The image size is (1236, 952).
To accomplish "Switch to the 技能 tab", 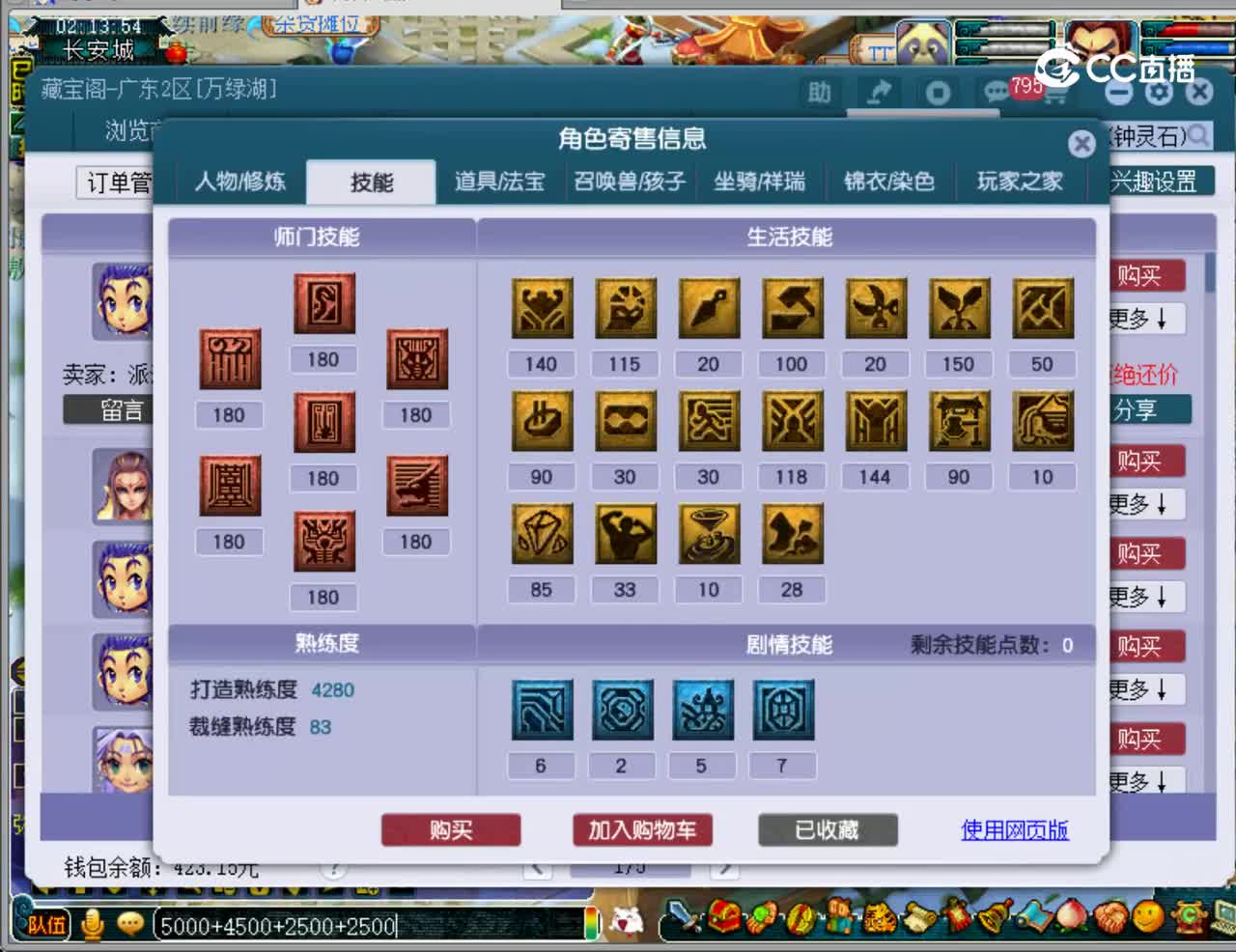I will (x=372, y=182).
